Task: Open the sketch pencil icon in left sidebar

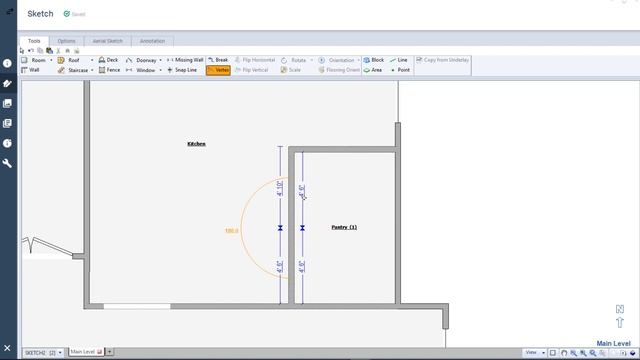Action: click(x=7, y=83)
